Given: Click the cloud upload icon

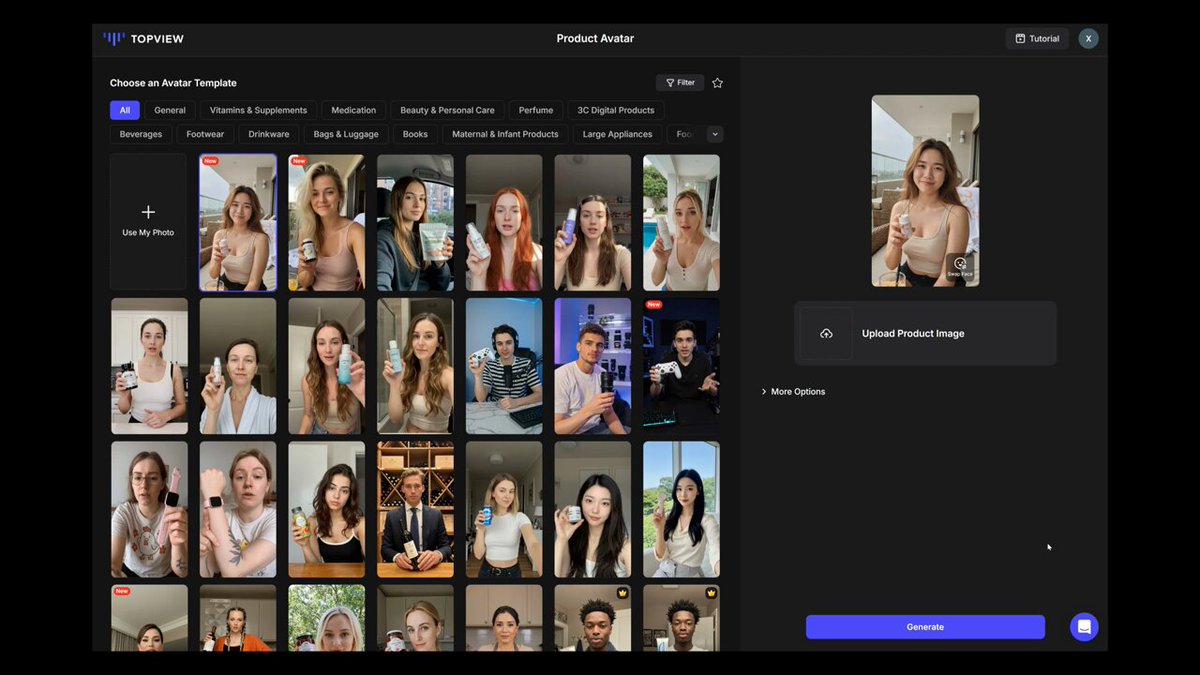Looking at the screenshot, I should point(826,333).
